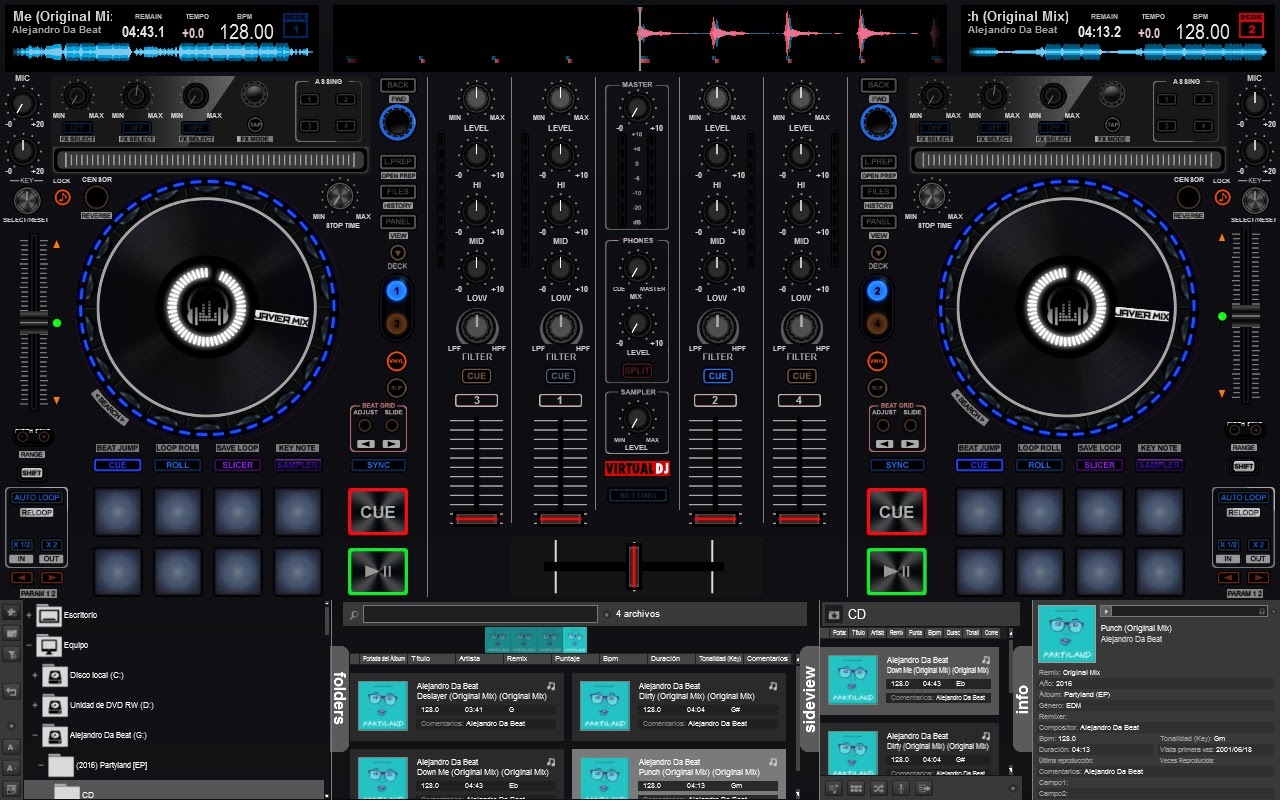1280x800 pixels.
Task: Click the filter icon in the left browser sidebar
Action: pyautogui.click(x=10, y=652)
